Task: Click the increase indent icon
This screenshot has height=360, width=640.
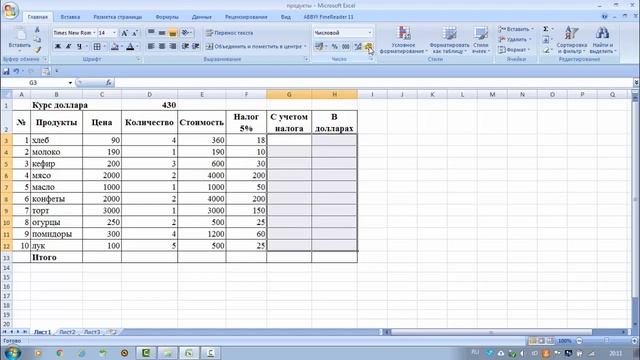Action: click(x=196, y=47)
